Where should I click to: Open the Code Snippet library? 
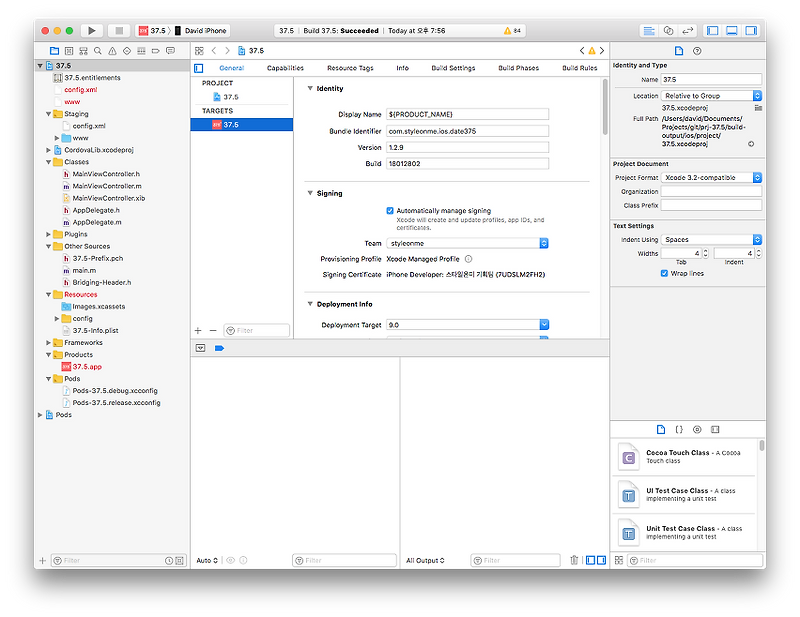[x=679, y=429]
